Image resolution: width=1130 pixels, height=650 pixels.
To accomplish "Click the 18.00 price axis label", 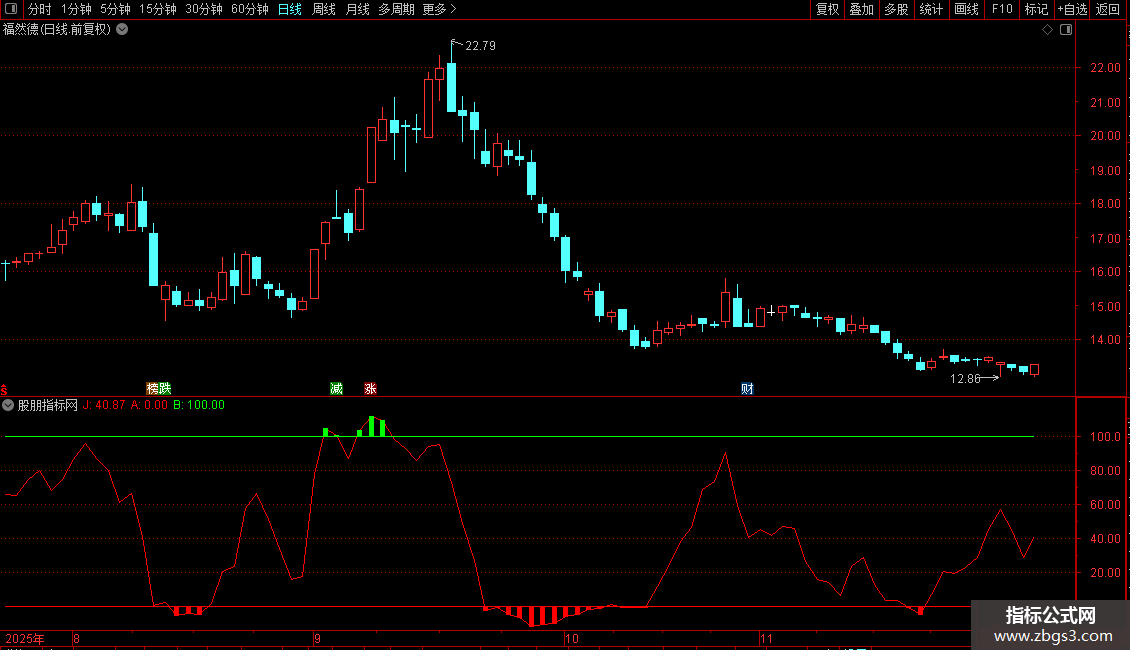I will [x=1105, y=204].
